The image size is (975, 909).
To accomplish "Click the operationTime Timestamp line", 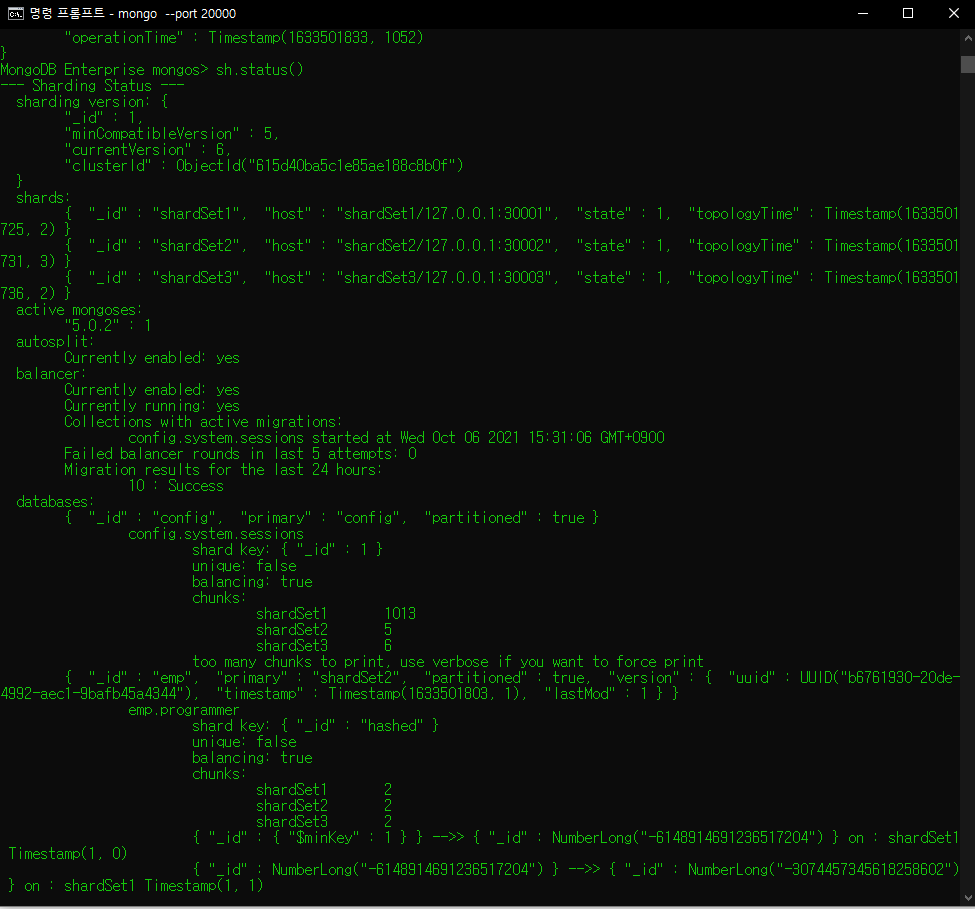I will point(244,38).
